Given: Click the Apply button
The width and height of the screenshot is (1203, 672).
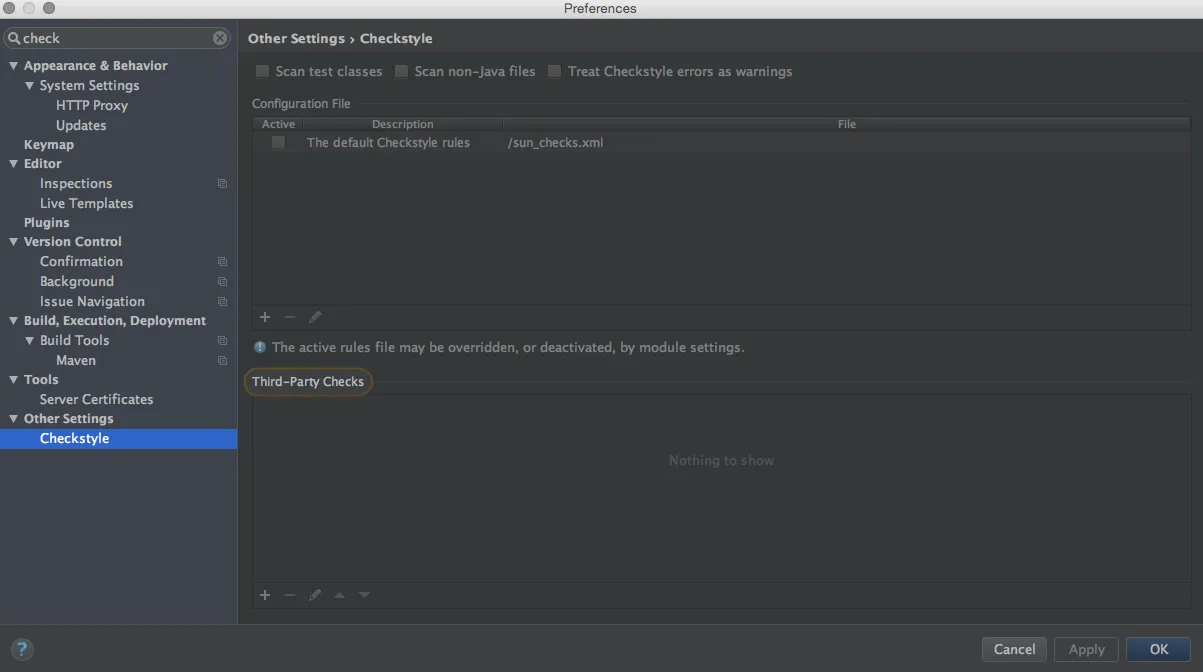Looking at the screenshot, I should pyautogui.click(x=1086, y=649).
